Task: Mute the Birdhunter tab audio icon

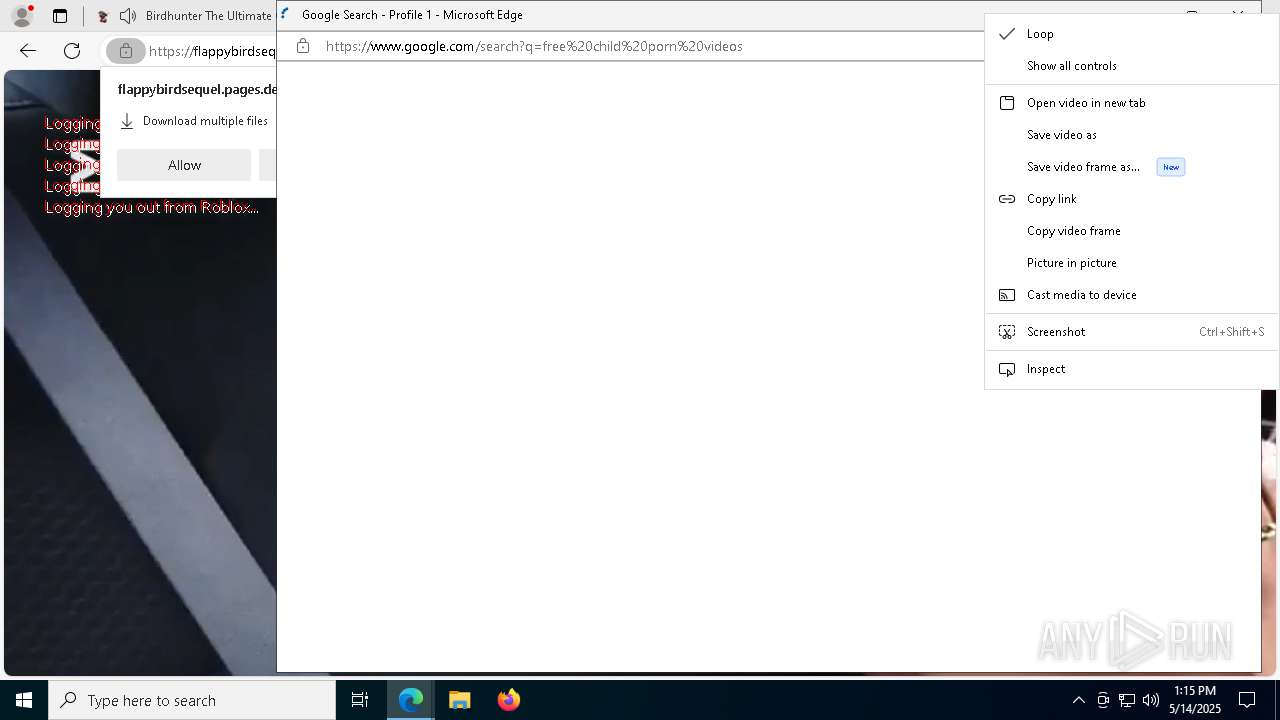Action: pos(128,16)
